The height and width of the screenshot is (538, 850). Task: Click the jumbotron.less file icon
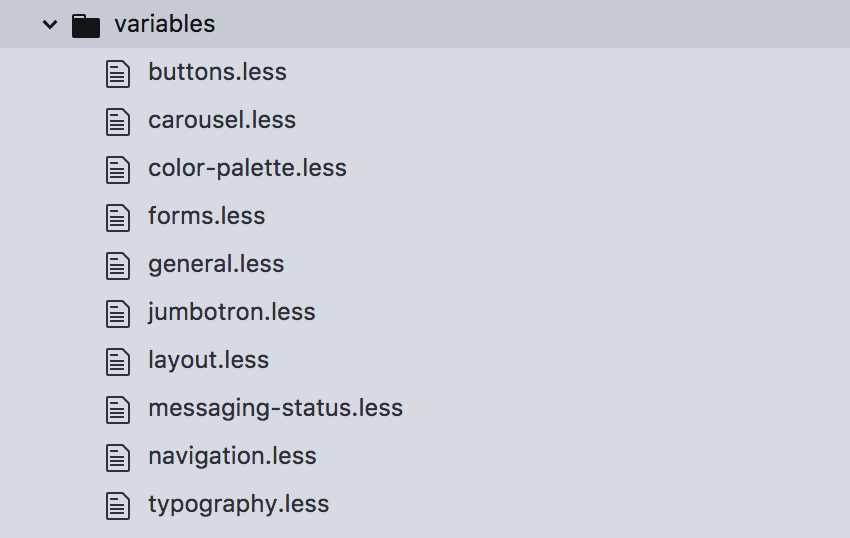click(x=118, y=313)
